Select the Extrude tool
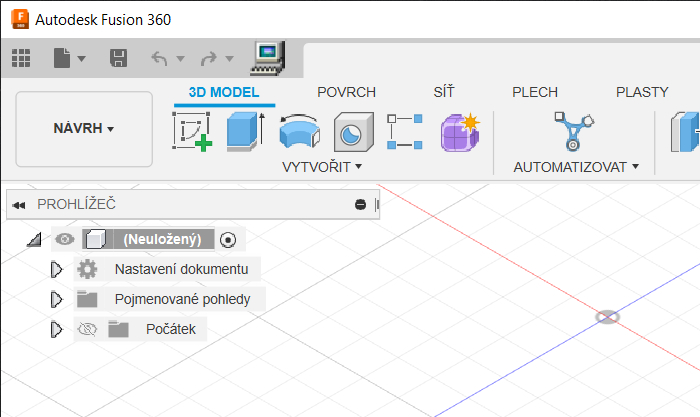Viewport: 700px width, 417px height. pos(244,132)
